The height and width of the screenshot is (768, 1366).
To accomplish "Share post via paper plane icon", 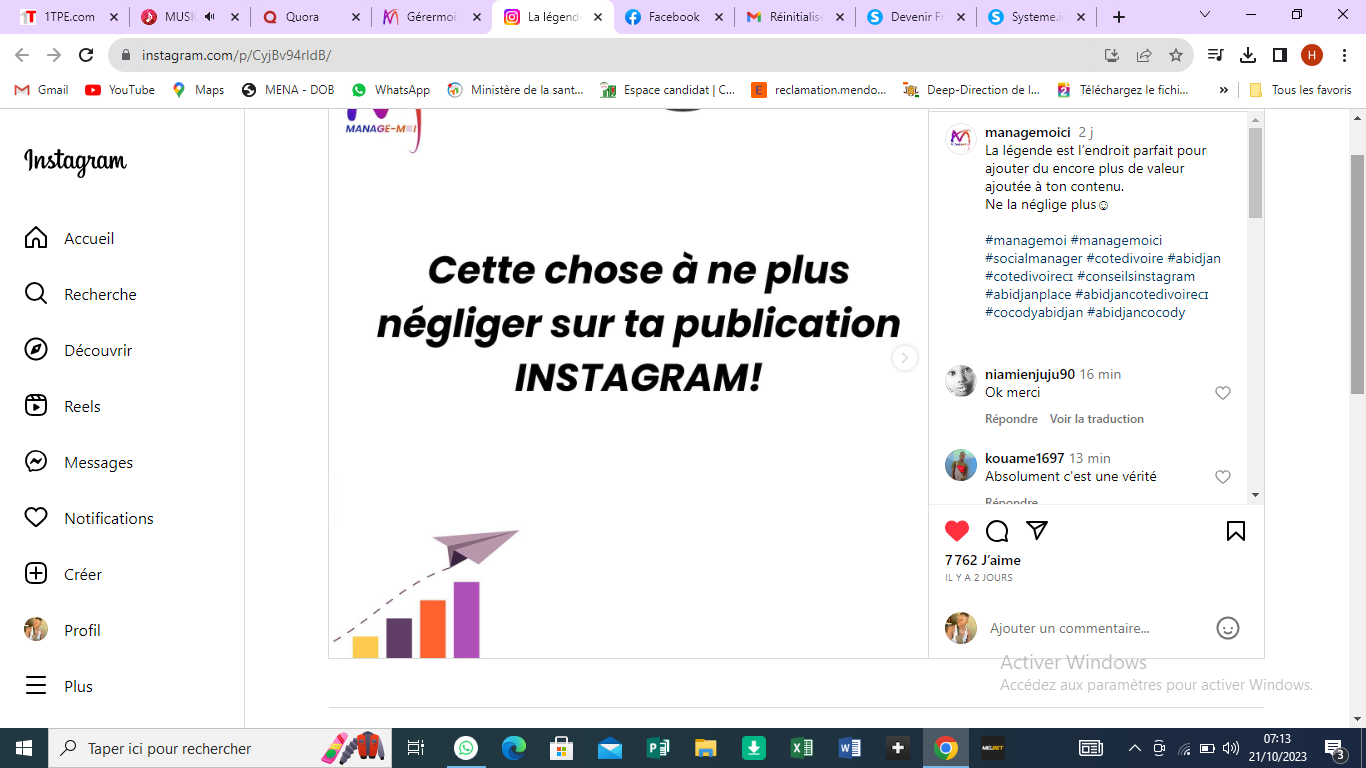I will click(1037, 531).
